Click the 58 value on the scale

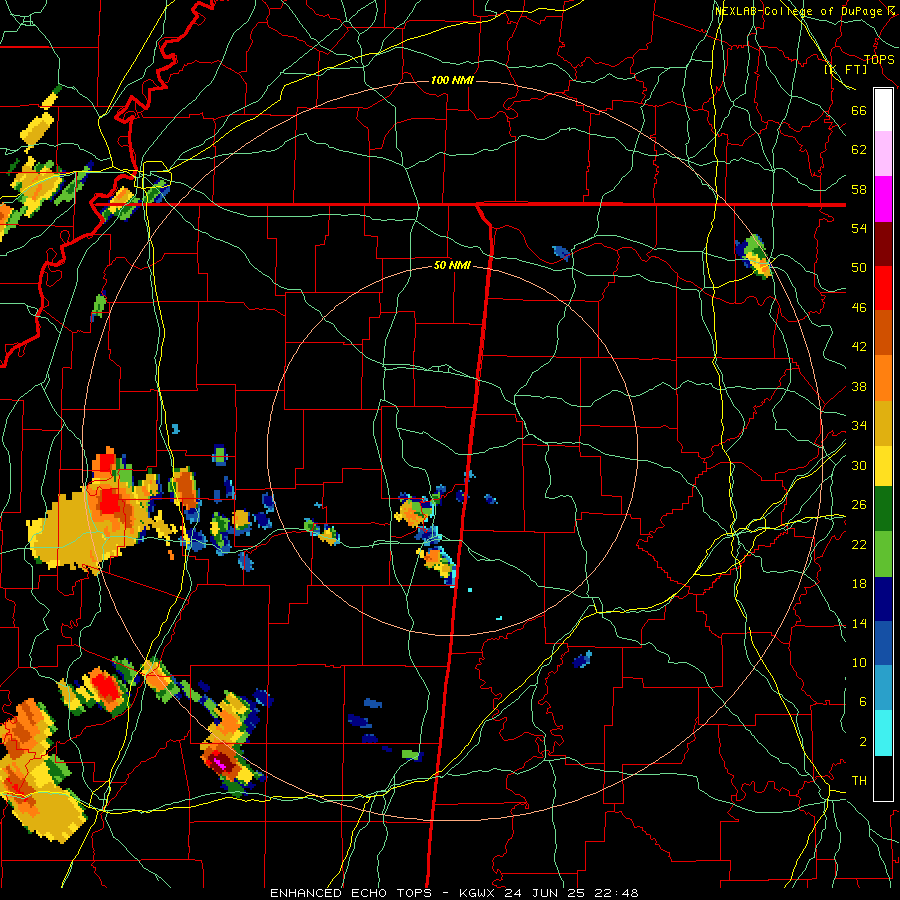click(859, 189)
